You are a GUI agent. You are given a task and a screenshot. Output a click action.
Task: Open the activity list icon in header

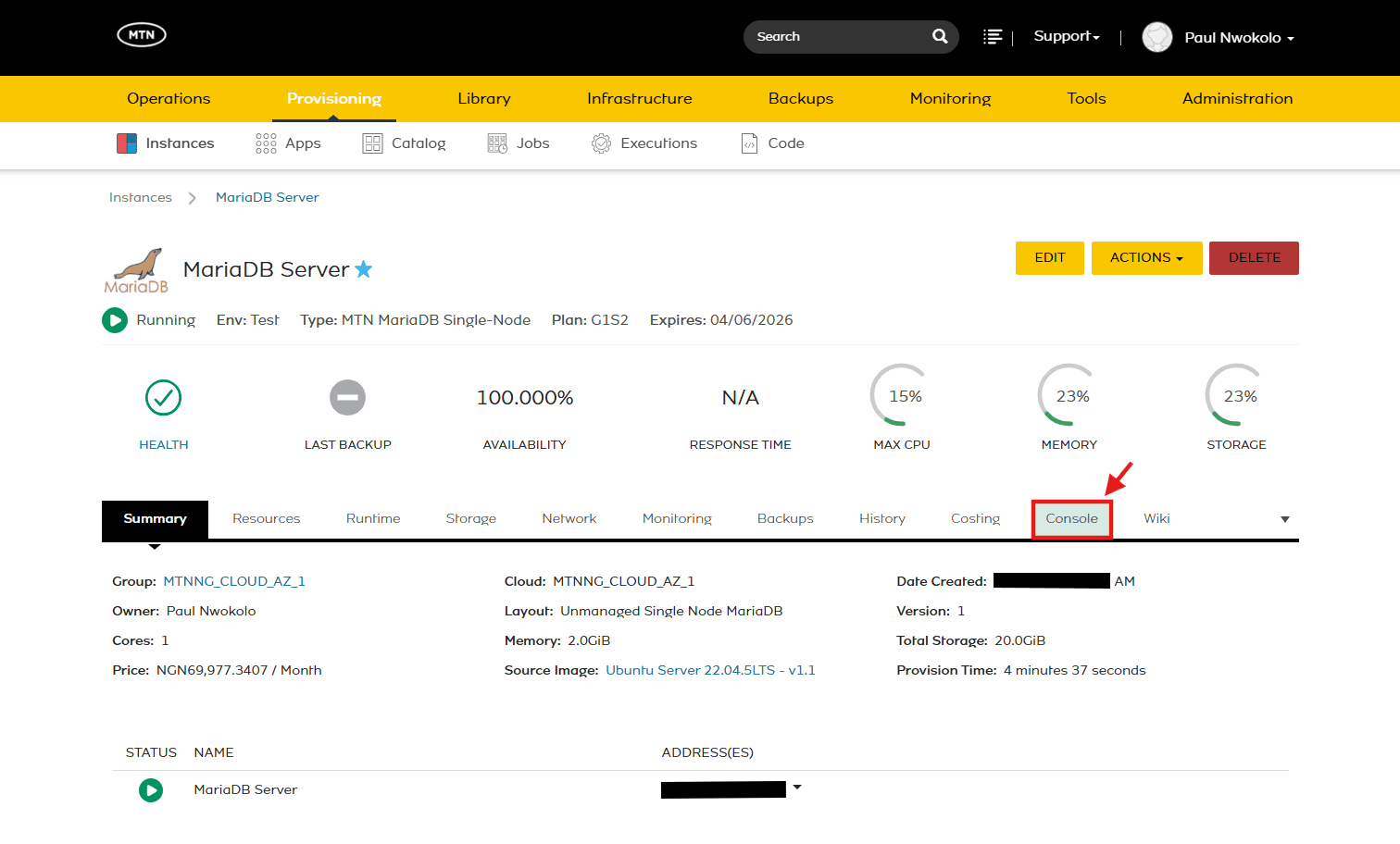click(993, 37)
